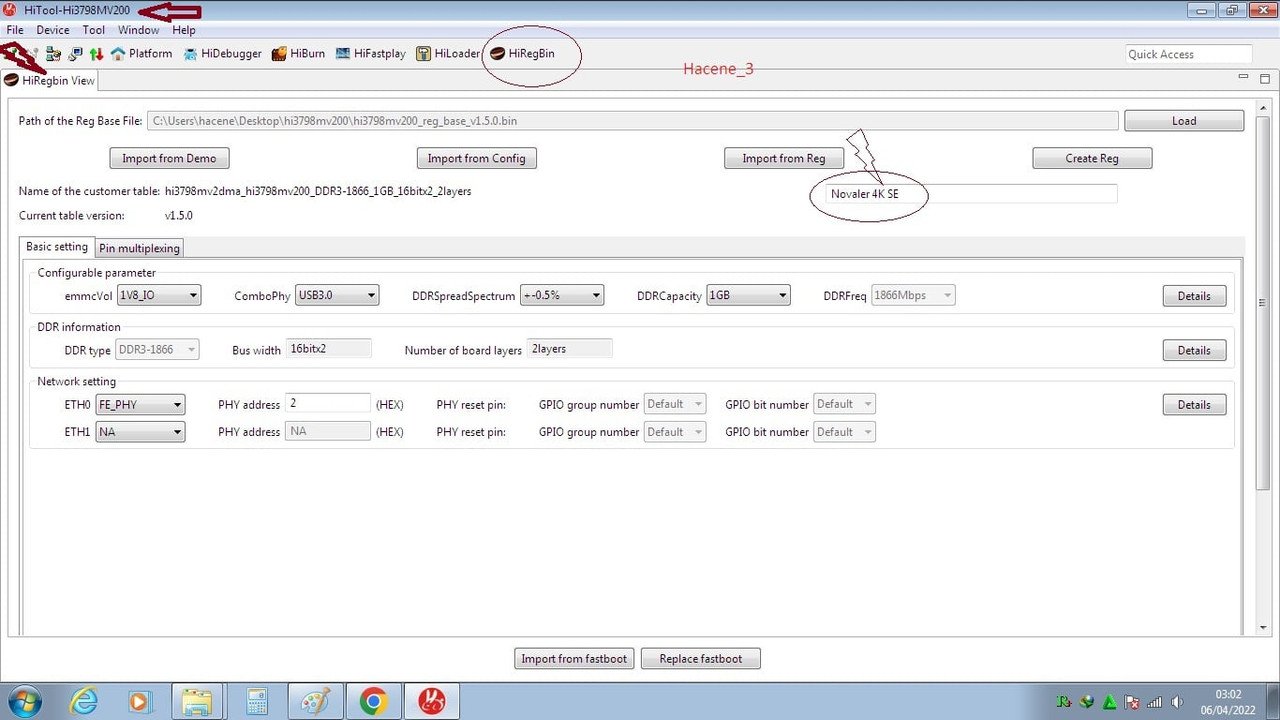Viewport: 1280px width, 720px height.
Task: Click the ETH0 PHY address field
Action: pyautogui.click(x=328, y=404)
